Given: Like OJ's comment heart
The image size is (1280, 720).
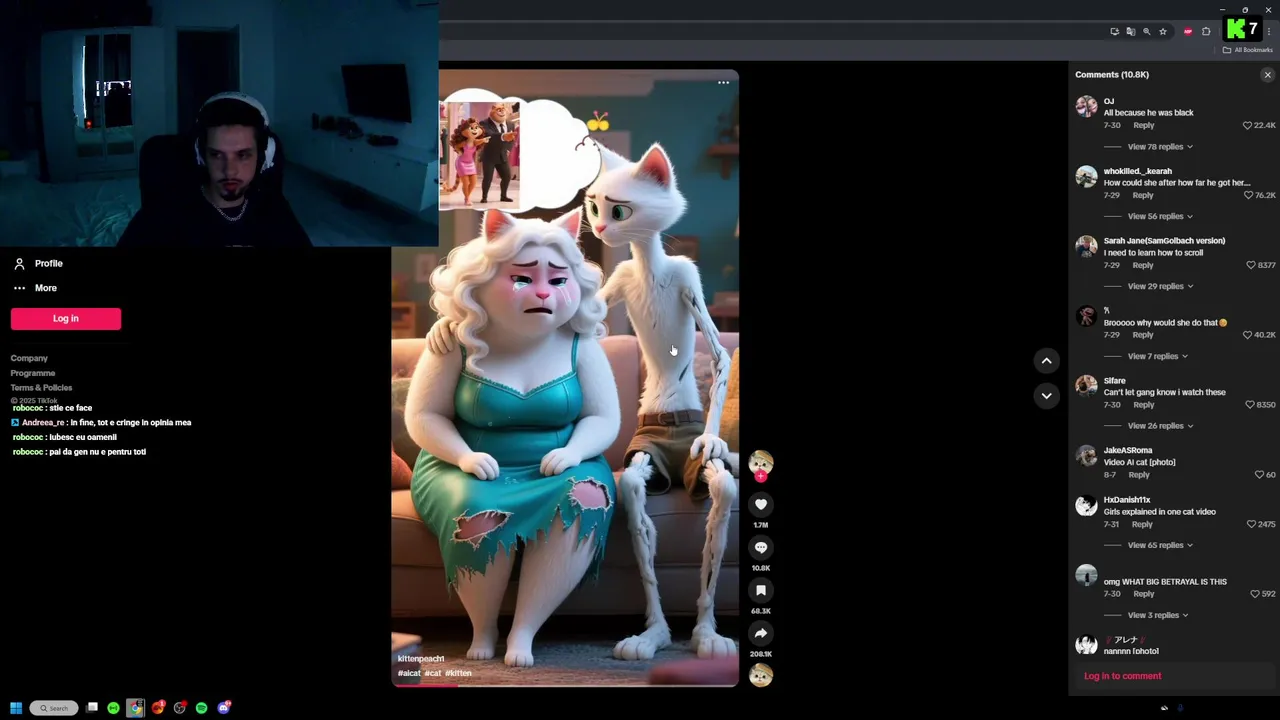Looking at the screenshot, I should pyautogui.click(x=1247, y=125).
